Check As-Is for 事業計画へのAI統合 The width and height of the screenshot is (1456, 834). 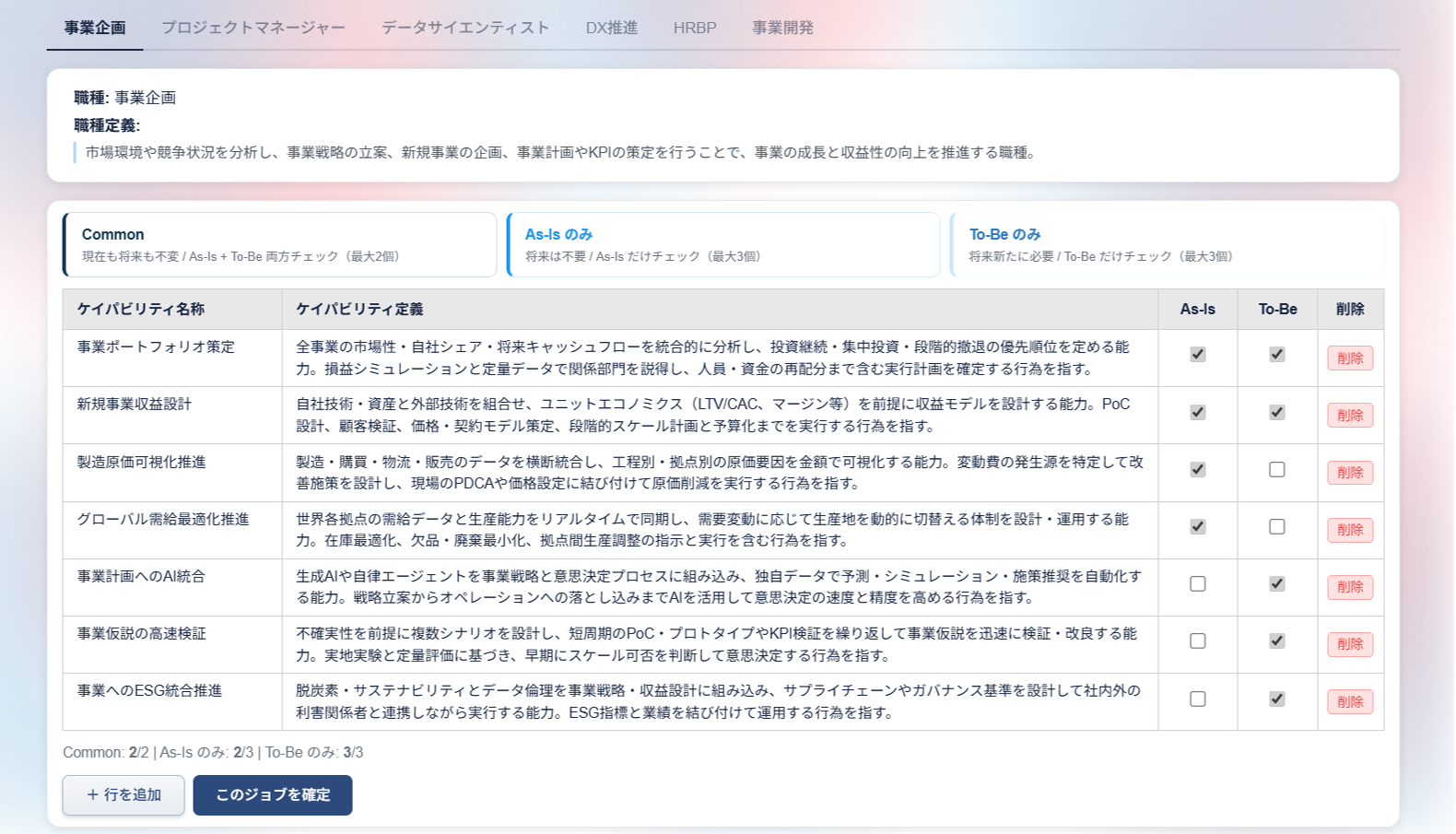pos(1197,583)
